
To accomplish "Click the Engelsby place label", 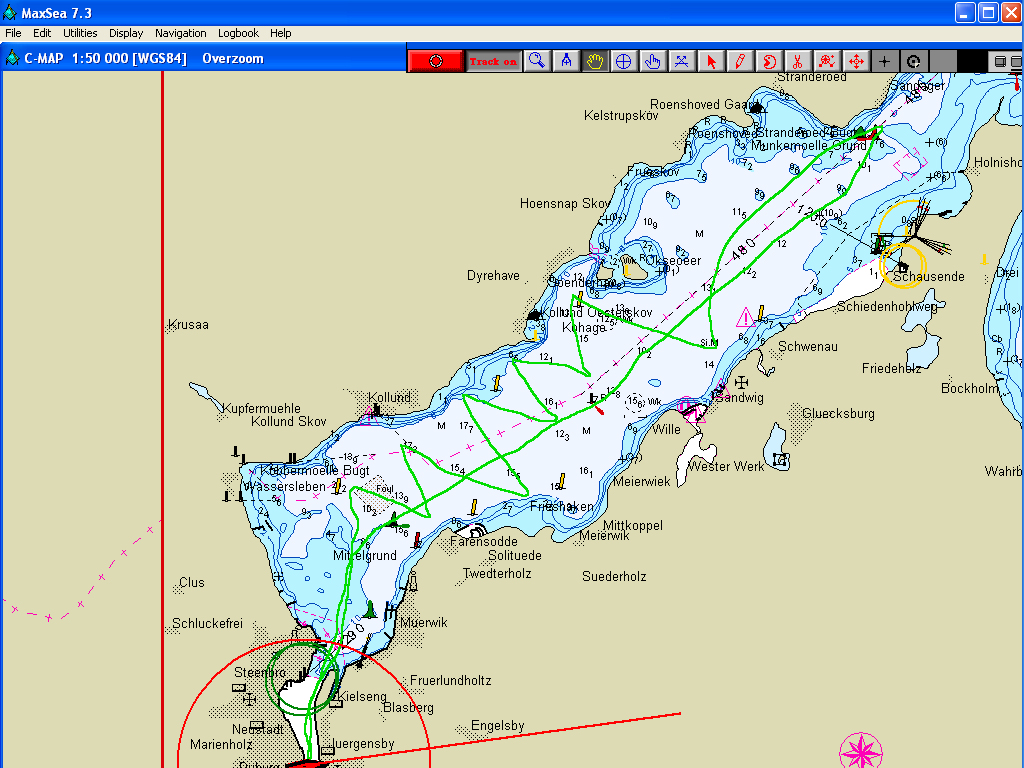I will tap(498, 726).
